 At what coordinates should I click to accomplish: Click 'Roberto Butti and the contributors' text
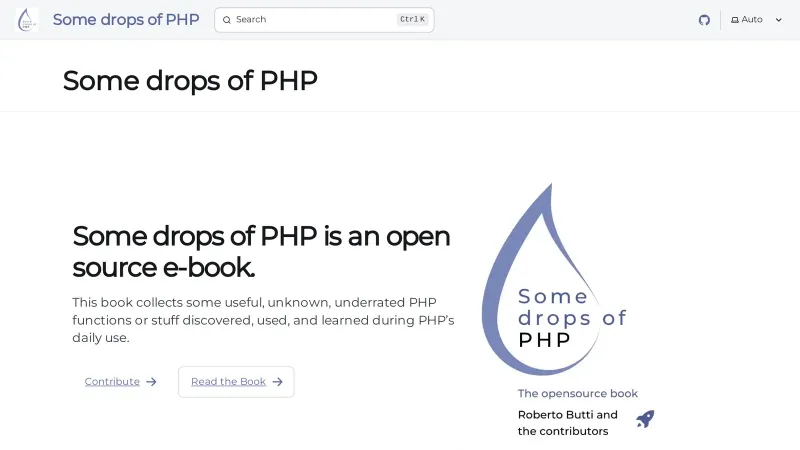click(x=567, y=423)
